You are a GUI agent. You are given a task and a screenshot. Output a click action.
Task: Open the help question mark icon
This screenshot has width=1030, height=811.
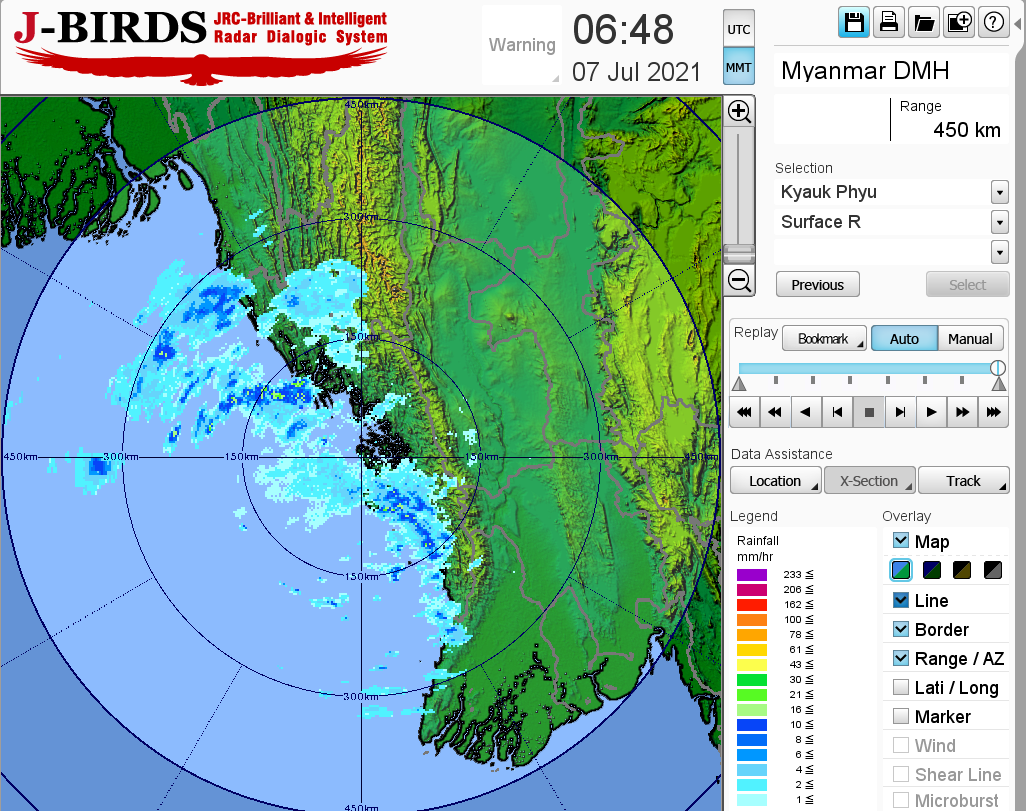point(993,23)
